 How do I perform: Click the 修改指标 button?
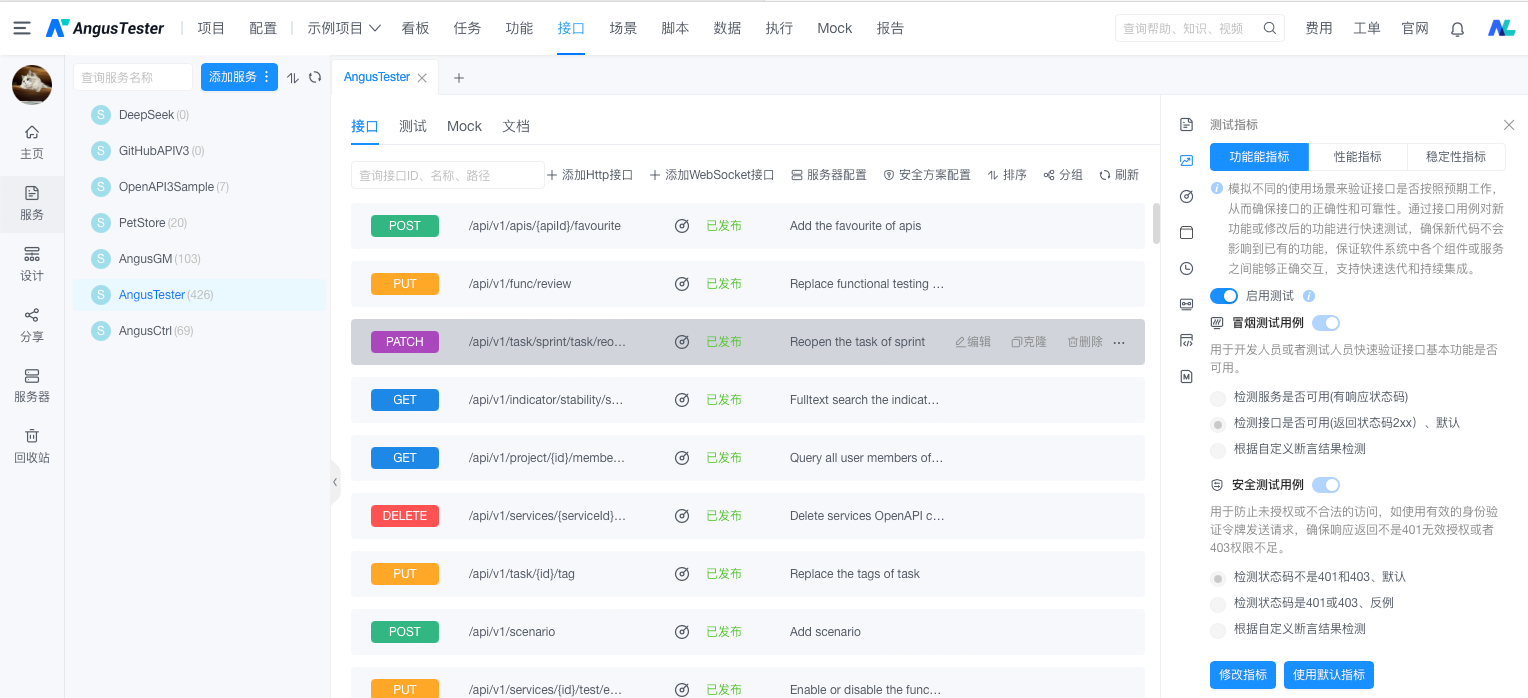coord(1243,675)
